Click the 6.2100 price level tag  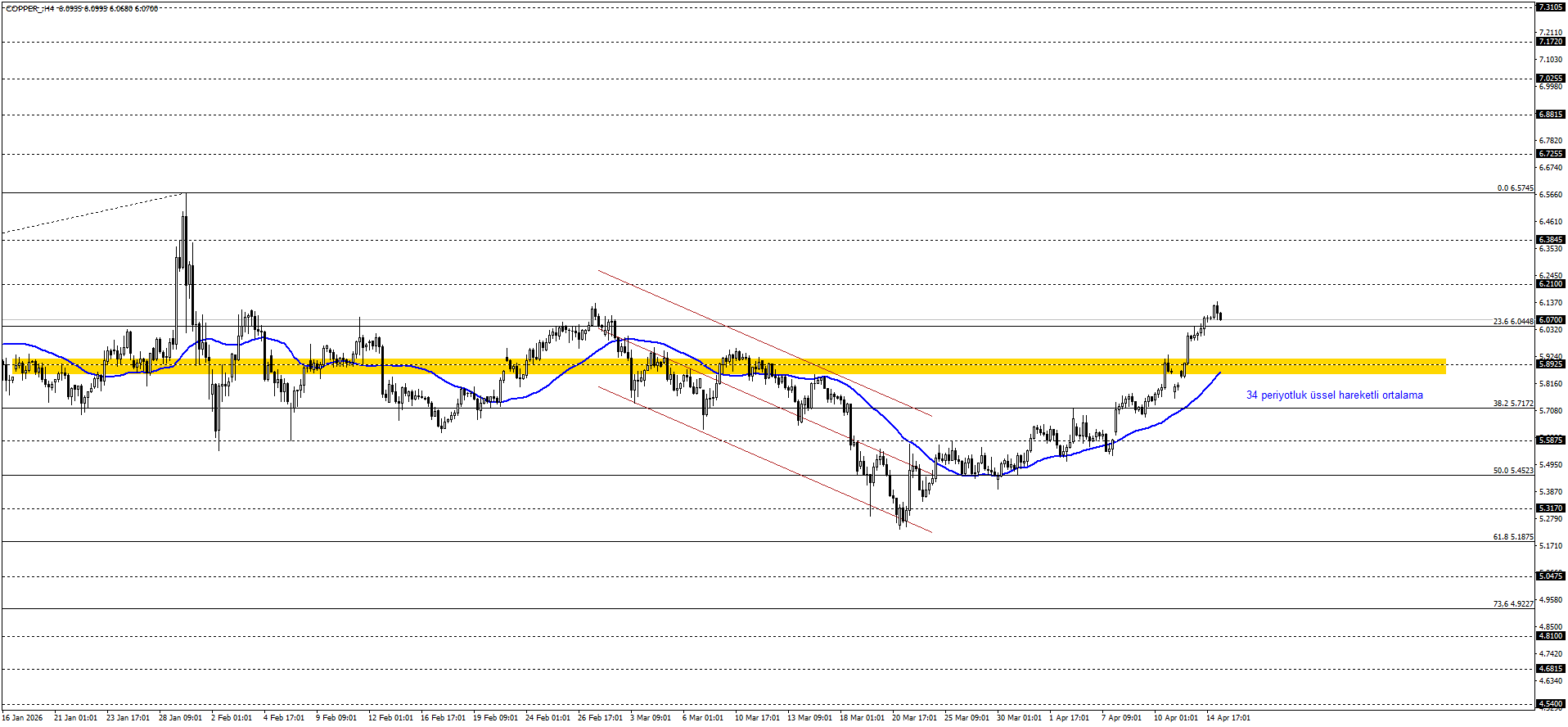(1550, 284)
